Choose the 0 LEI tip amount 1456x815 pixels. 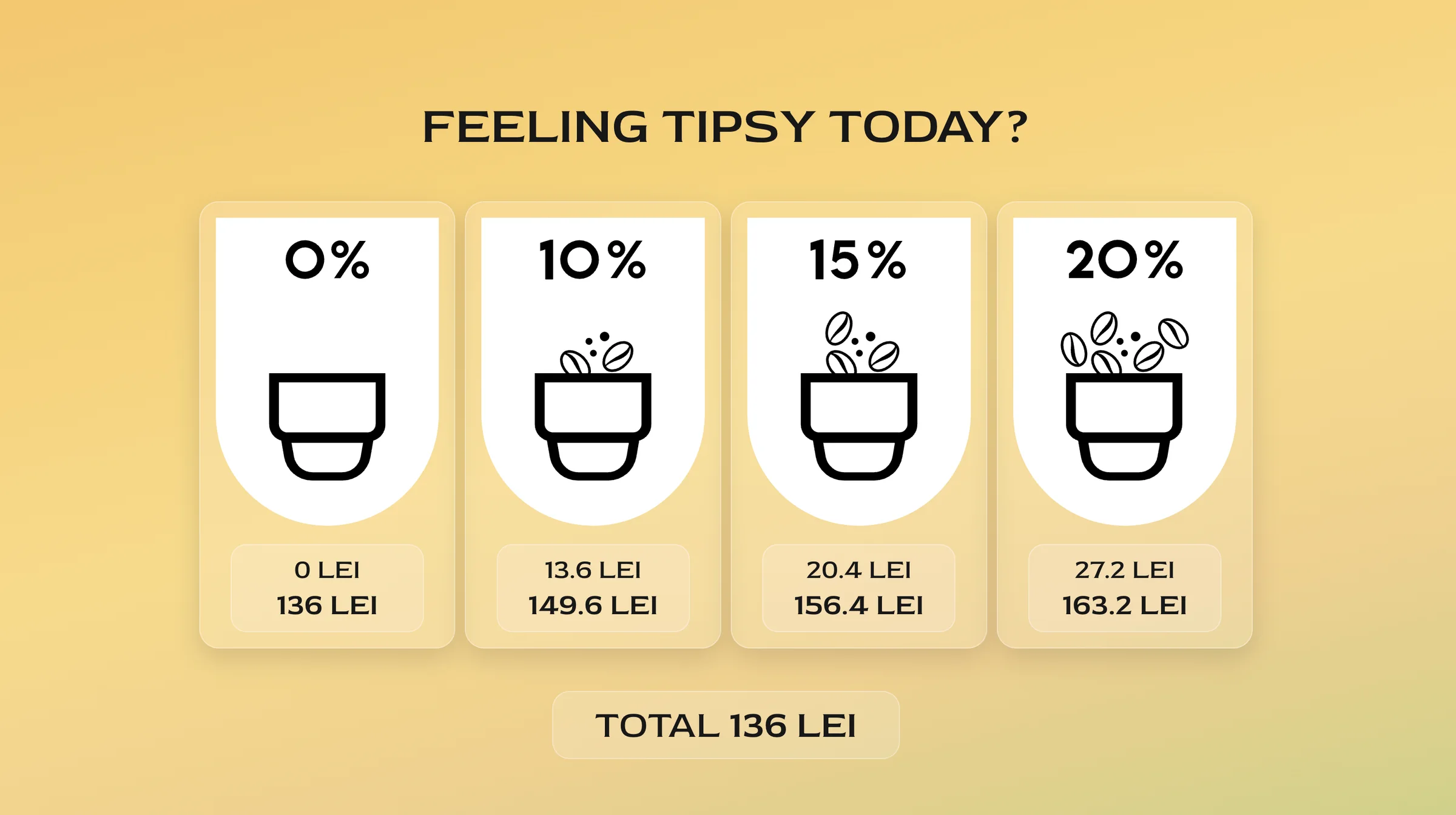point(327,570)
